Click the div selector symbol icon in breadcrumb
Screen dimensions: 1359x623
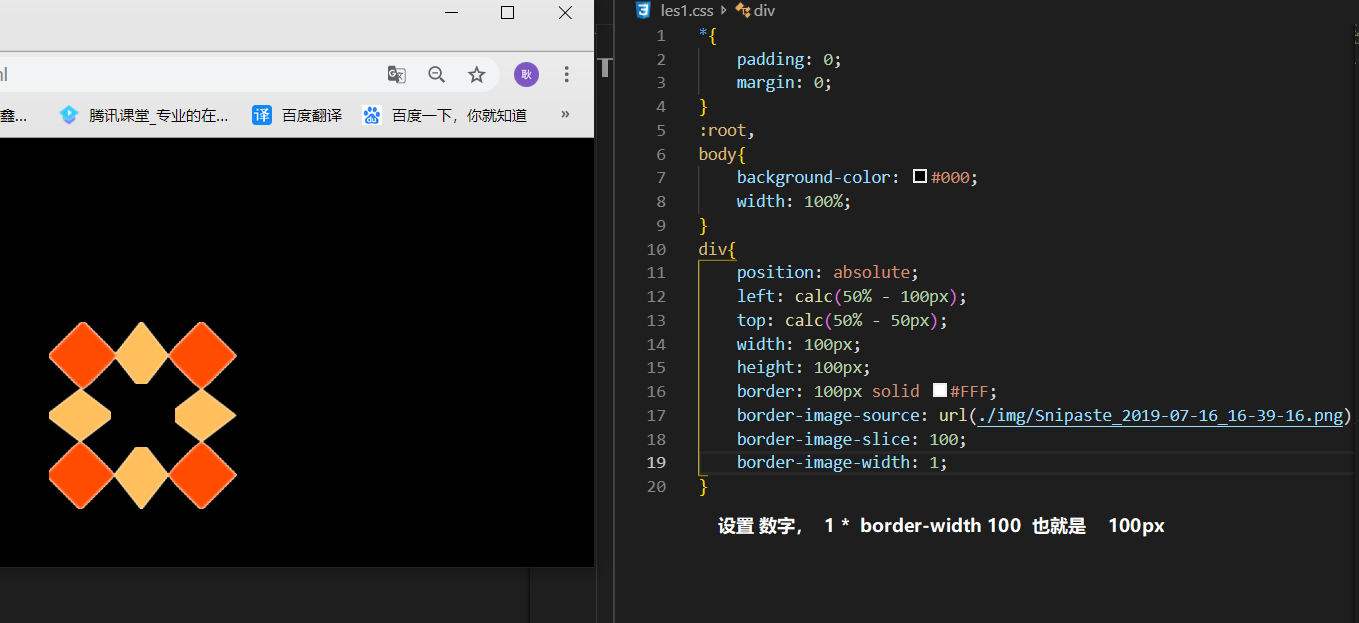(742, 11)
